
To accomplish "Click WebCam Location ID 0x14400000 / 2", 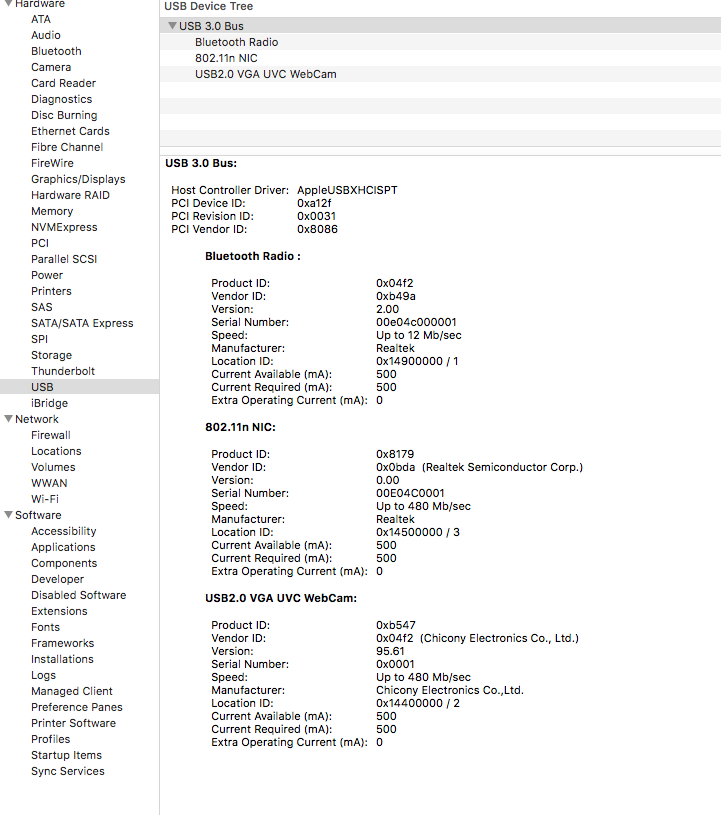I will (418, 703).
